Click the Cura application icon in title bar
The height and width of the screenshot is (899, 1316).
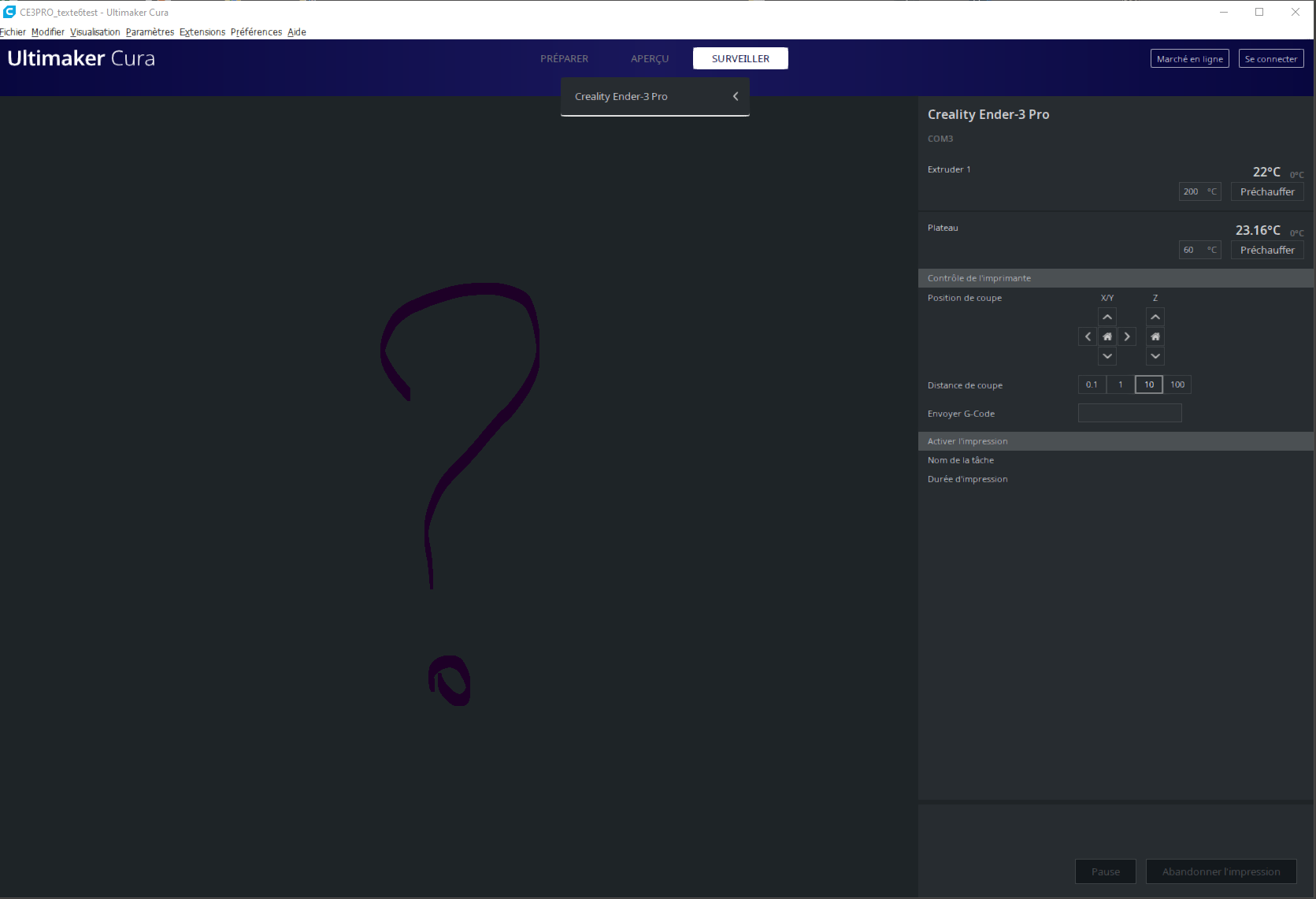[x=9, y=12]
